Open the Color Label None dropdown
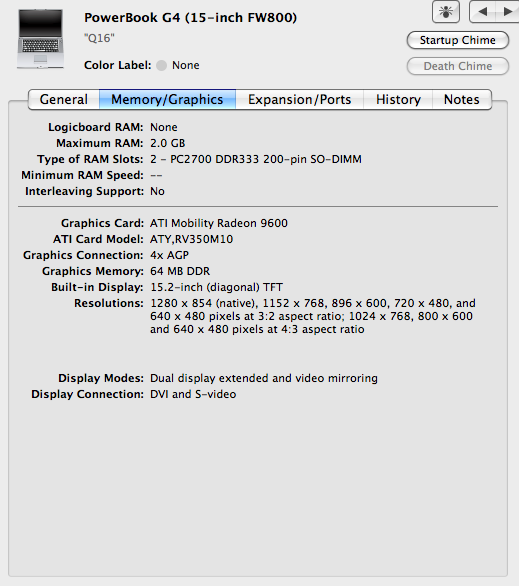This screenshot has height=586, width=519. tap(177, 65)
